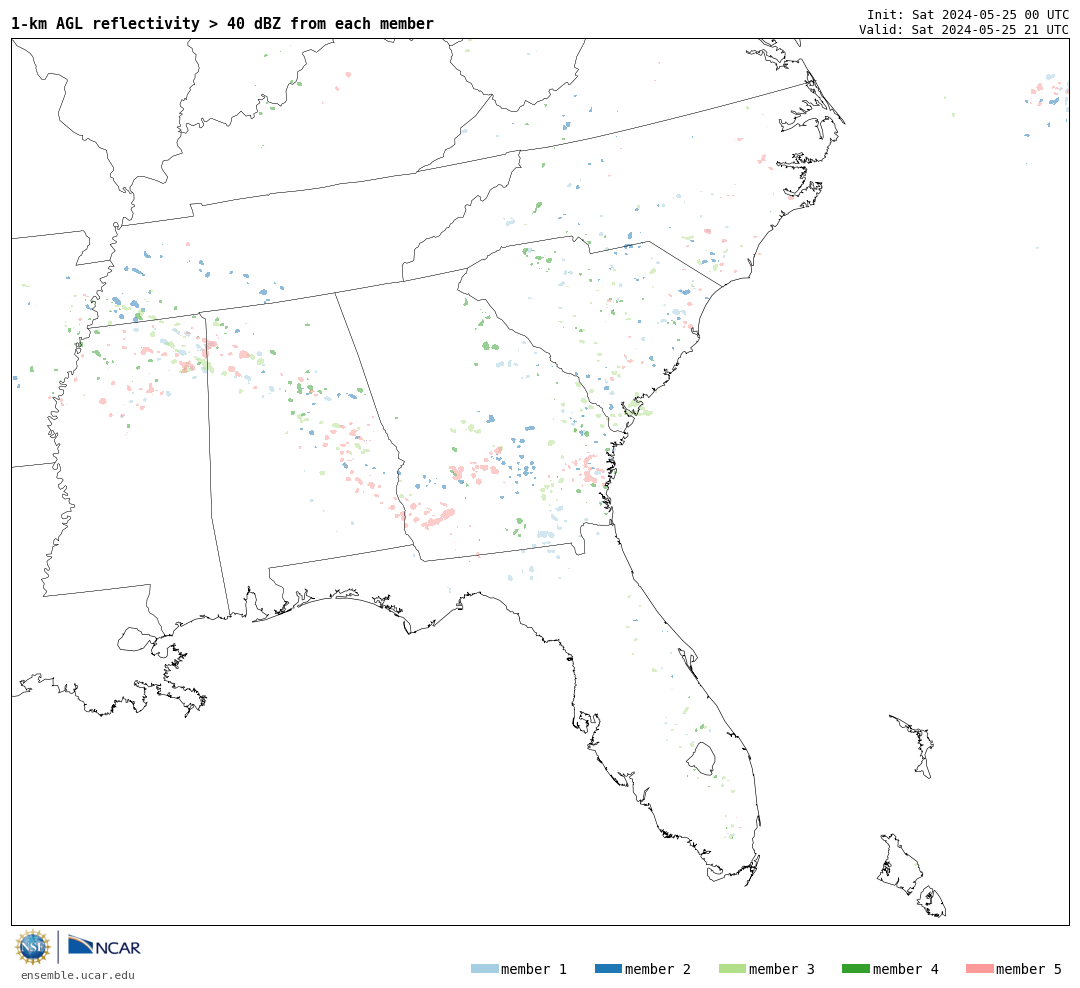Click the 'member 5' legend label

[x=1029, y=969]
